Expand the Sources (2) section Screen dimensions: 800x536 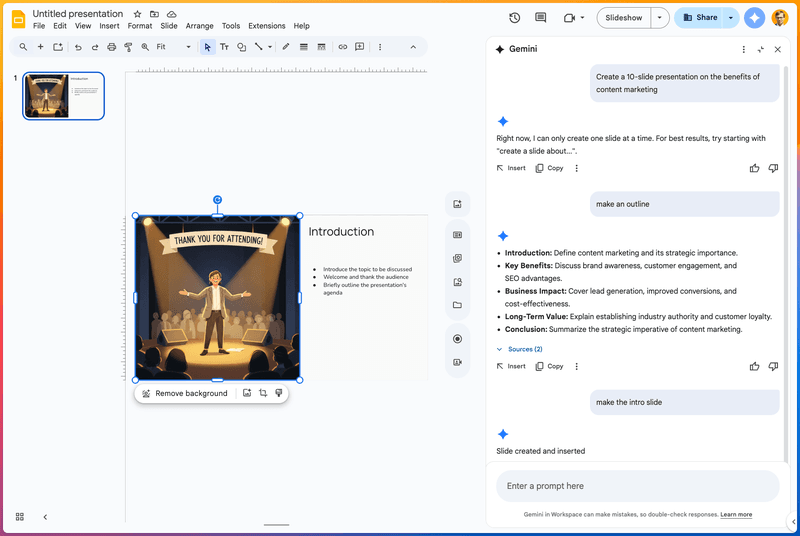click(519, 349)
